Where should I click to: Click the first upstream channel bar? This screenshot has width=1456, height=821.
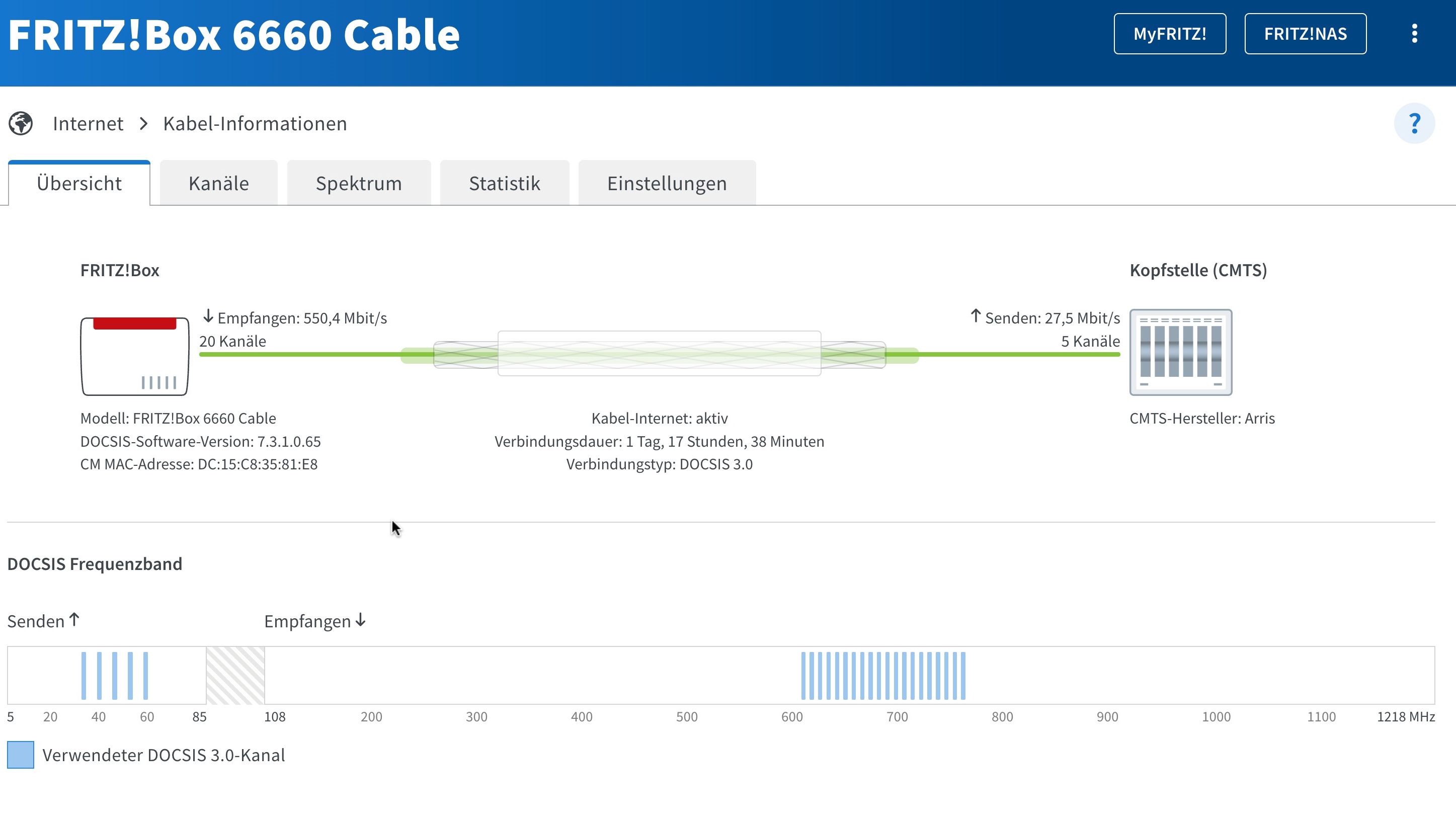tap(84, 676)
